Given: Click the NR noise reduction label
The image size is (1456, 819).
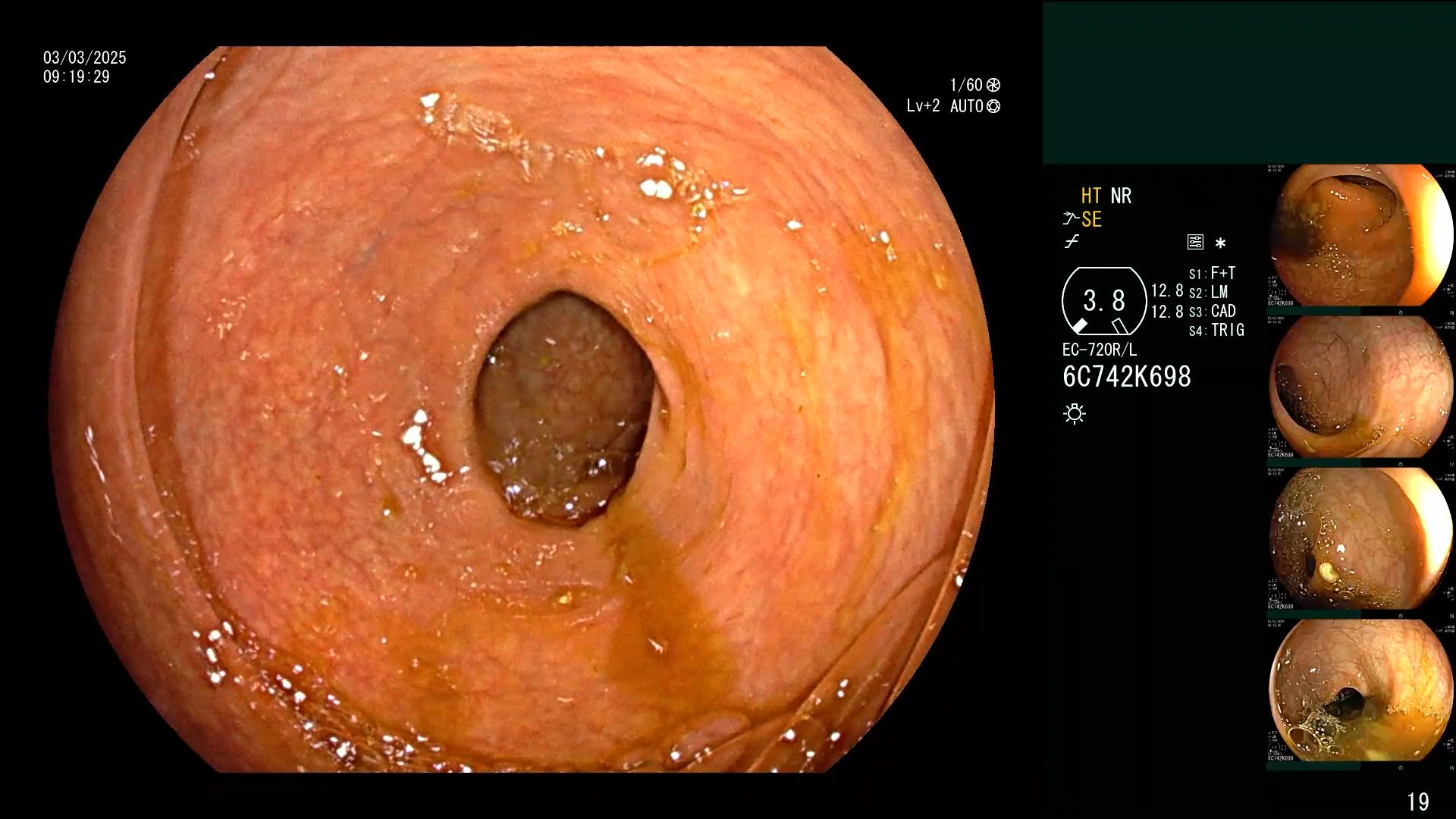Looking at the screenshot, I should pyautogui.click(x=1121, y=196).
